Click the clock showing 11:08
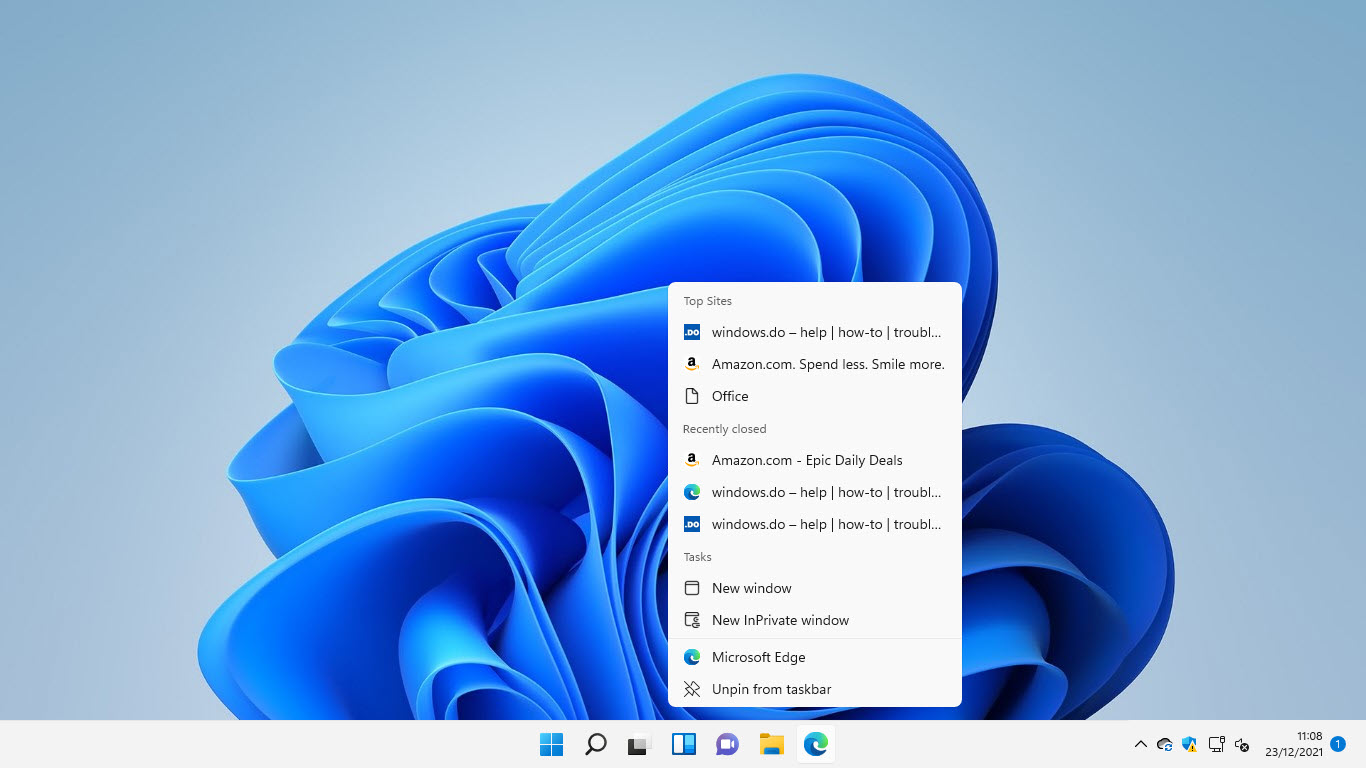 1294,744
